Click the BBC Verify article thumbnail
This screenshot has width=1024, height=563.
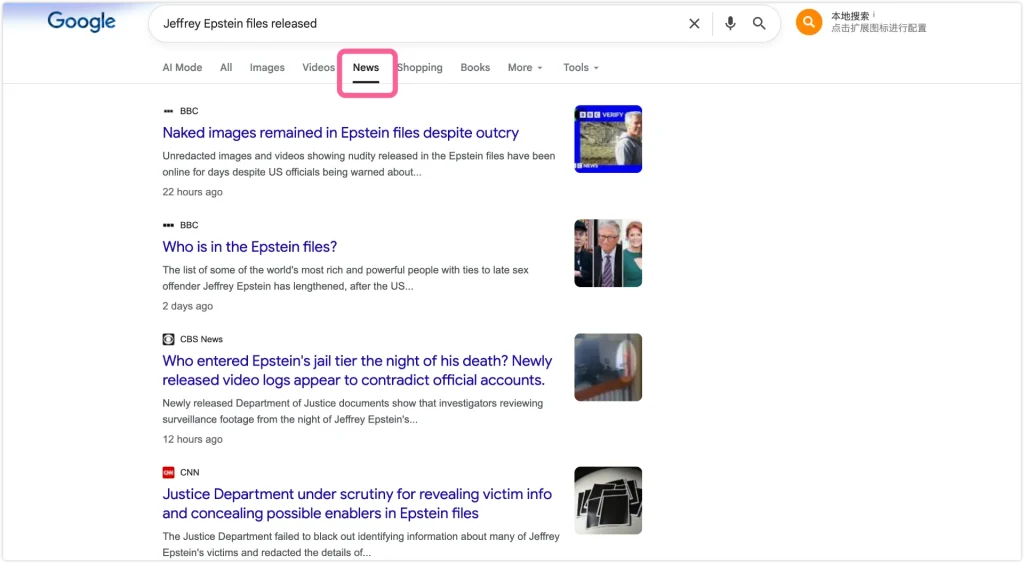click(608, 139)
